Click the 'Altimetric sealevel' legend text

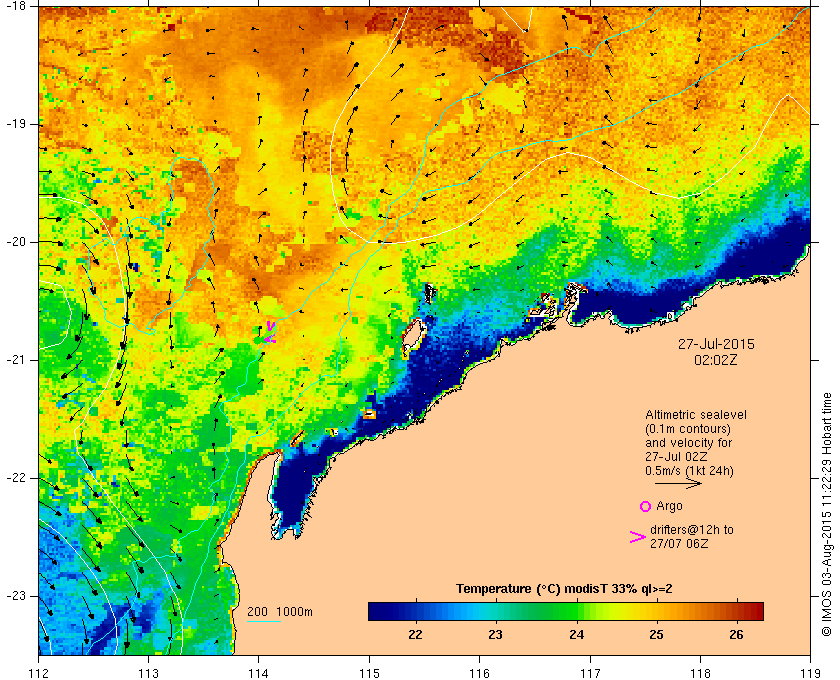coord(696,415)
